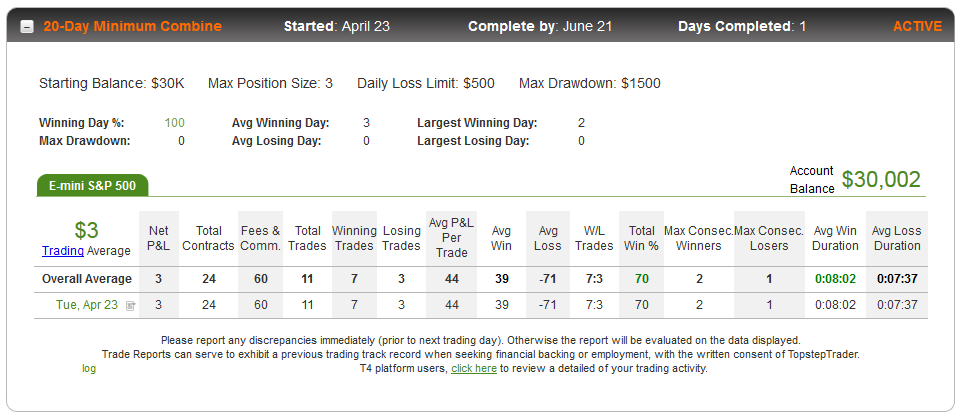Click the $30,002 account balance value
Viewport: 968px width, 419px height.
(881, 179)
